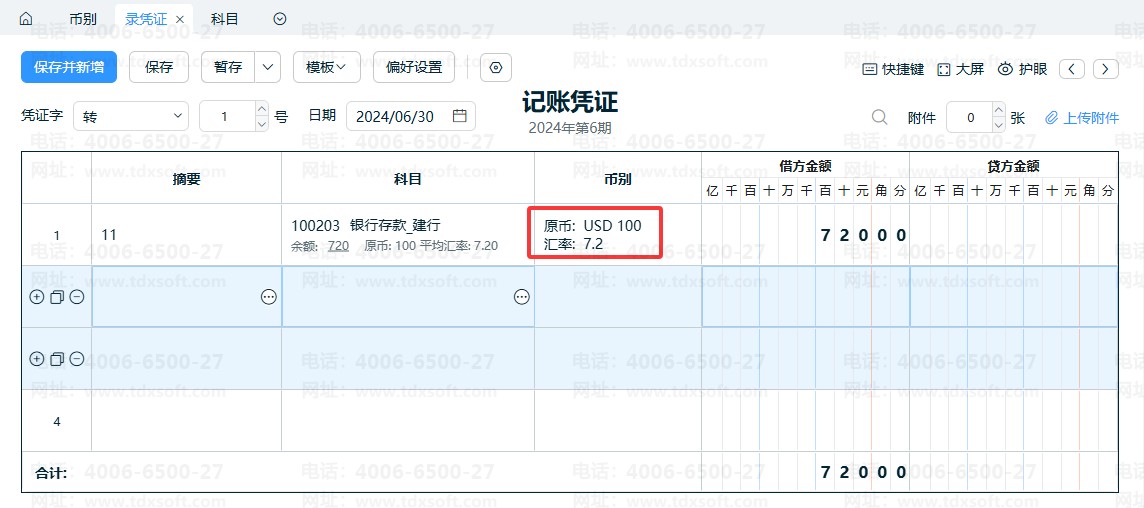
Task: Copy the second voucher row via copy icon
Action: 57,297
